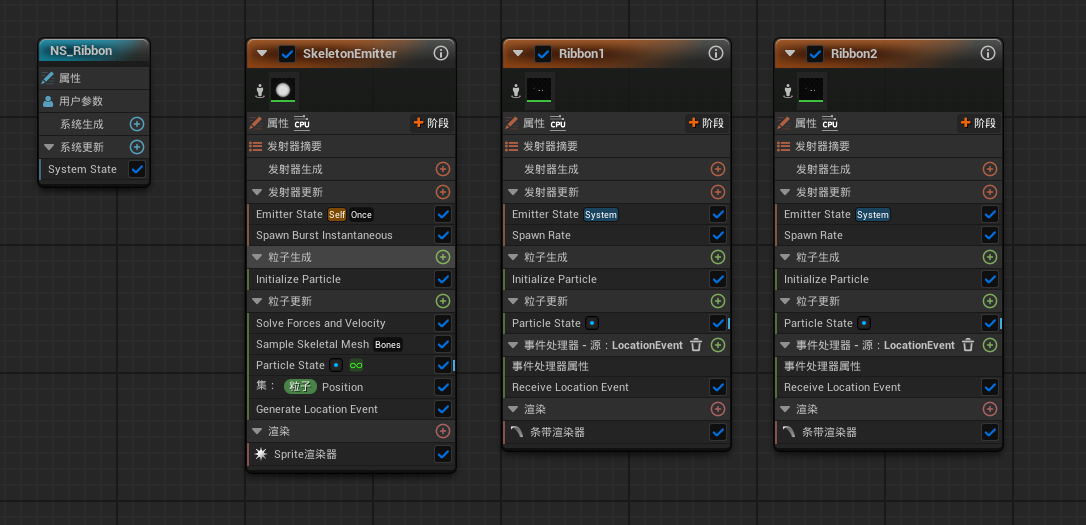Add module to SkeletonEmitter 发射器更新

pyautogui.click(x=443, y=192)
